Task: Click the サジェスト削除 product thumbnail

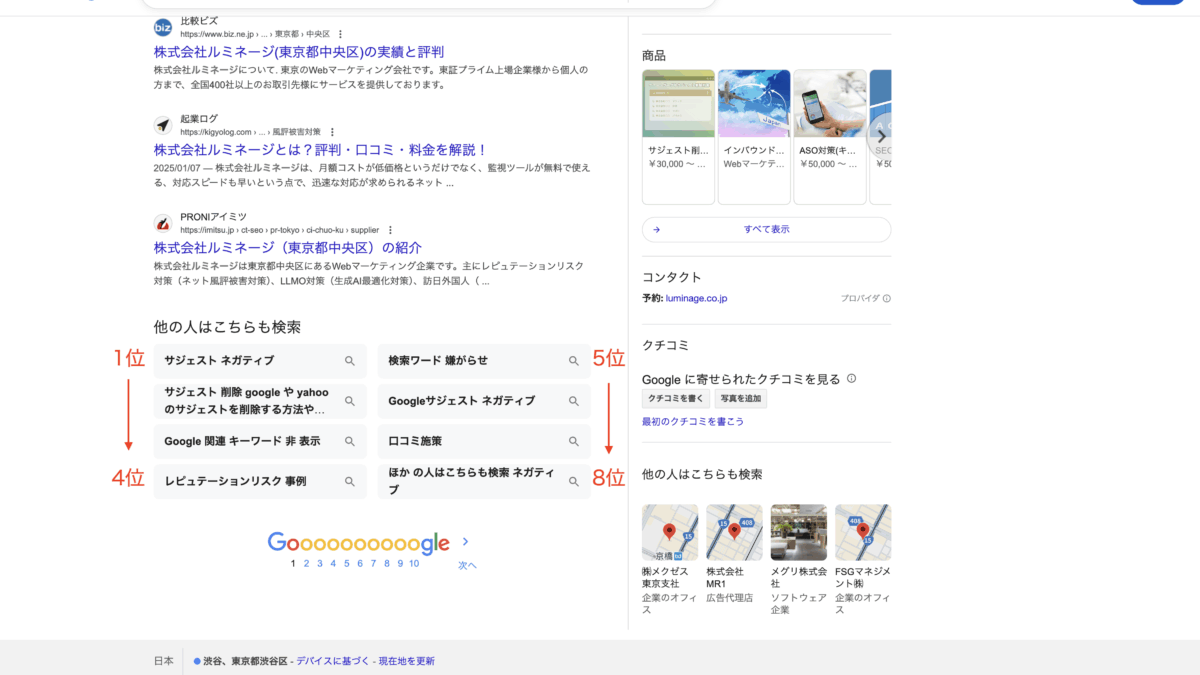Action: [678, 102]
